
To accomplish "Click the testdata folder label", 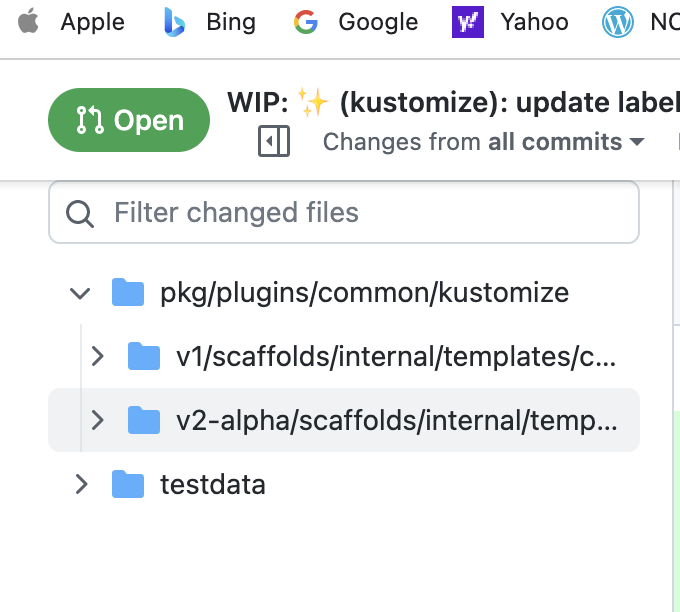I will 213,485.
